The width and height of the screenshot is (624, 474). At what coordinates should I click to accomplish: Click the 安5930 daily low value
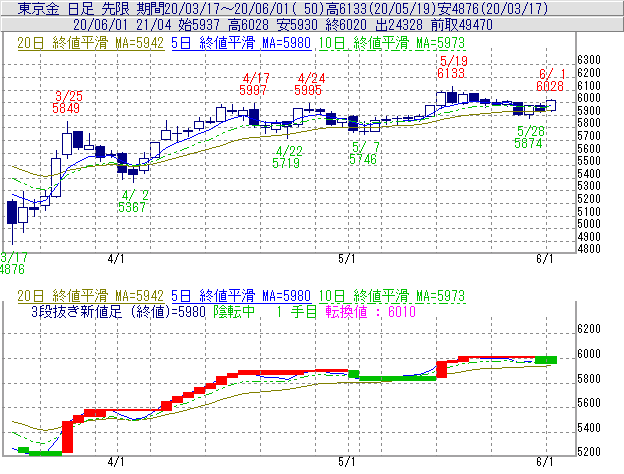pyautogui.click(x=297, y=25)
